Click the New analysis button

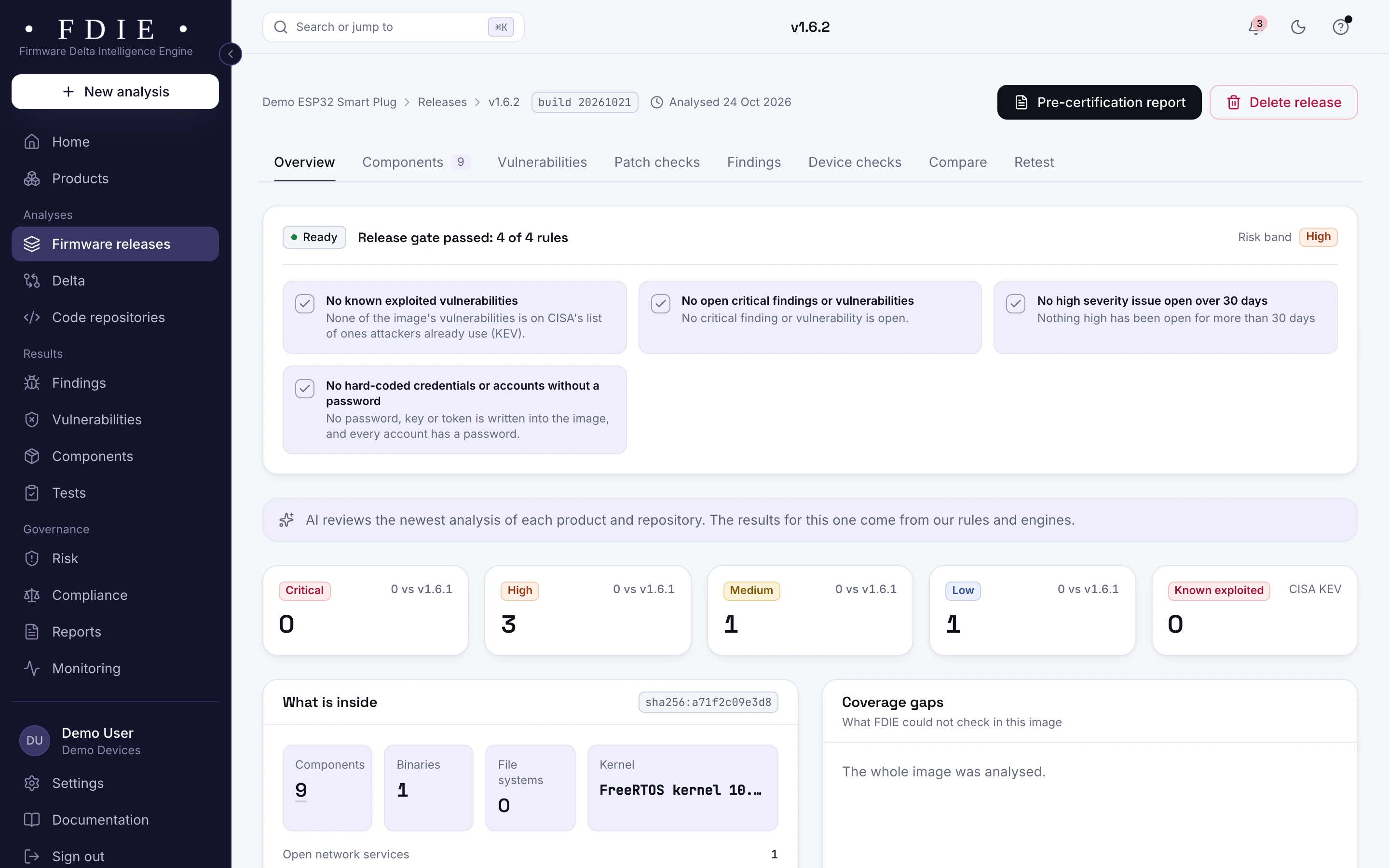click(x=115, y=92)
